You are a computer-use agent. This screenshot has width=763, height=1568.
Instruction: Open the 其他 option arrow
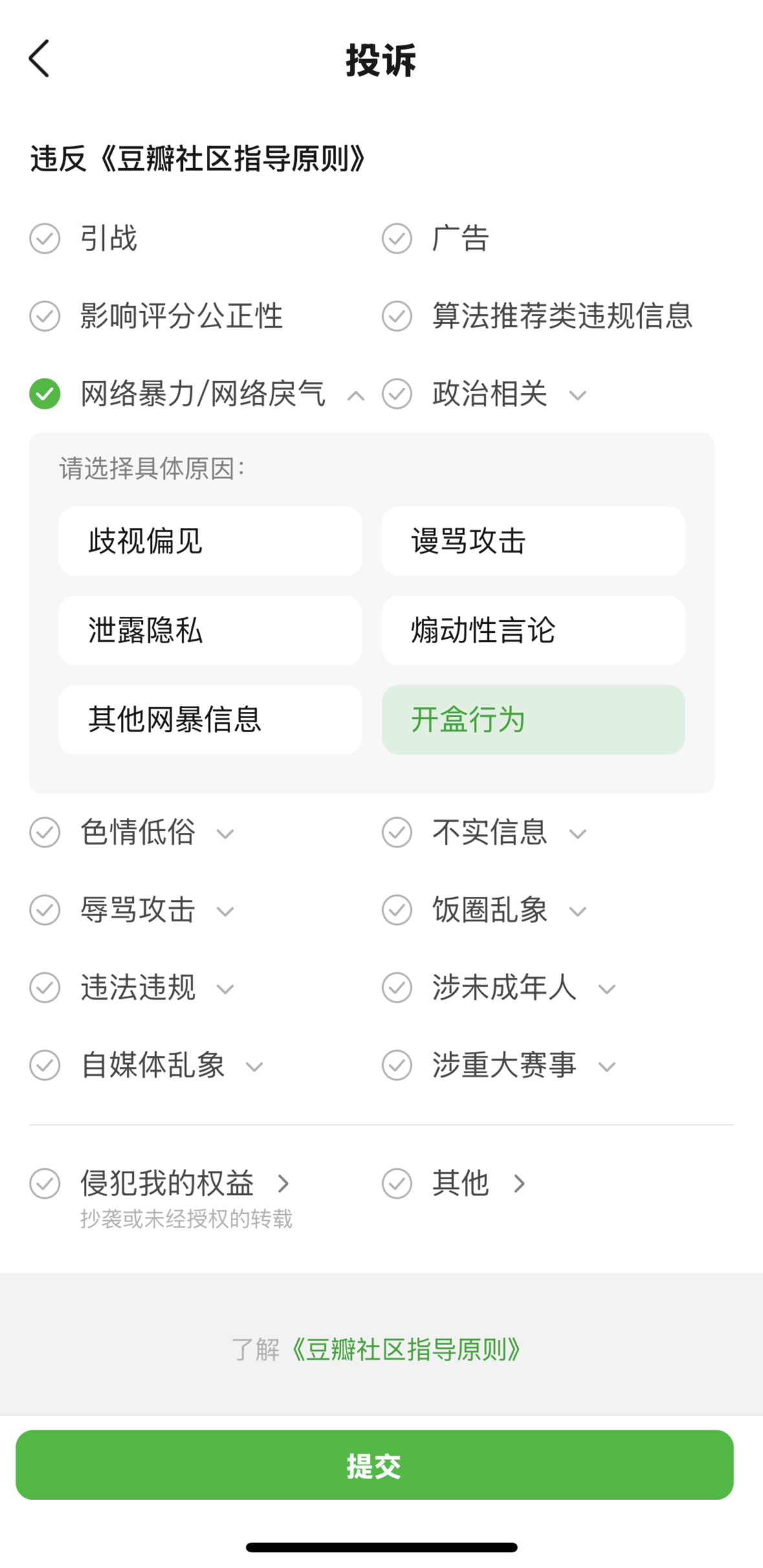pyautogui.click(x=519, y=1184)
